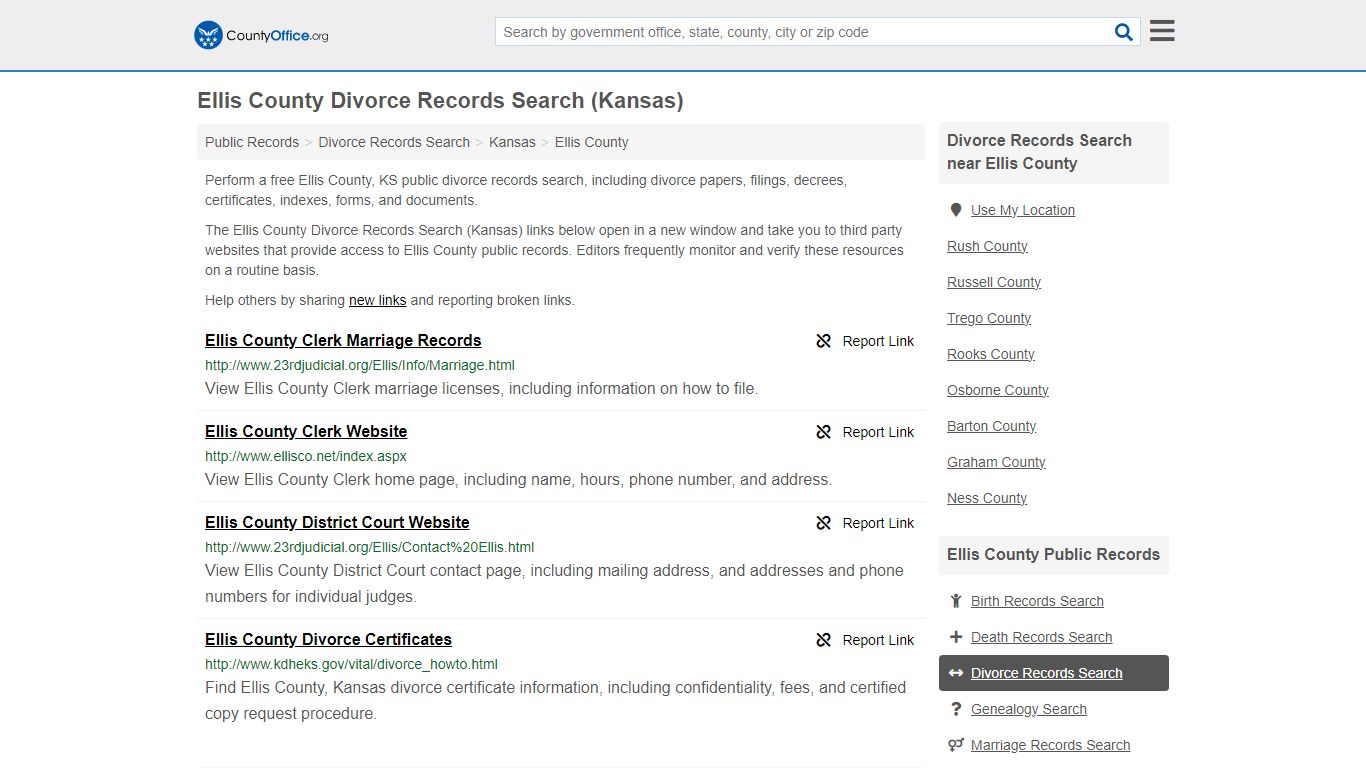Viewport: 1366px width, 768px height.
Task: Open the hamburger menu icon
Action: tap(1162, 31)
